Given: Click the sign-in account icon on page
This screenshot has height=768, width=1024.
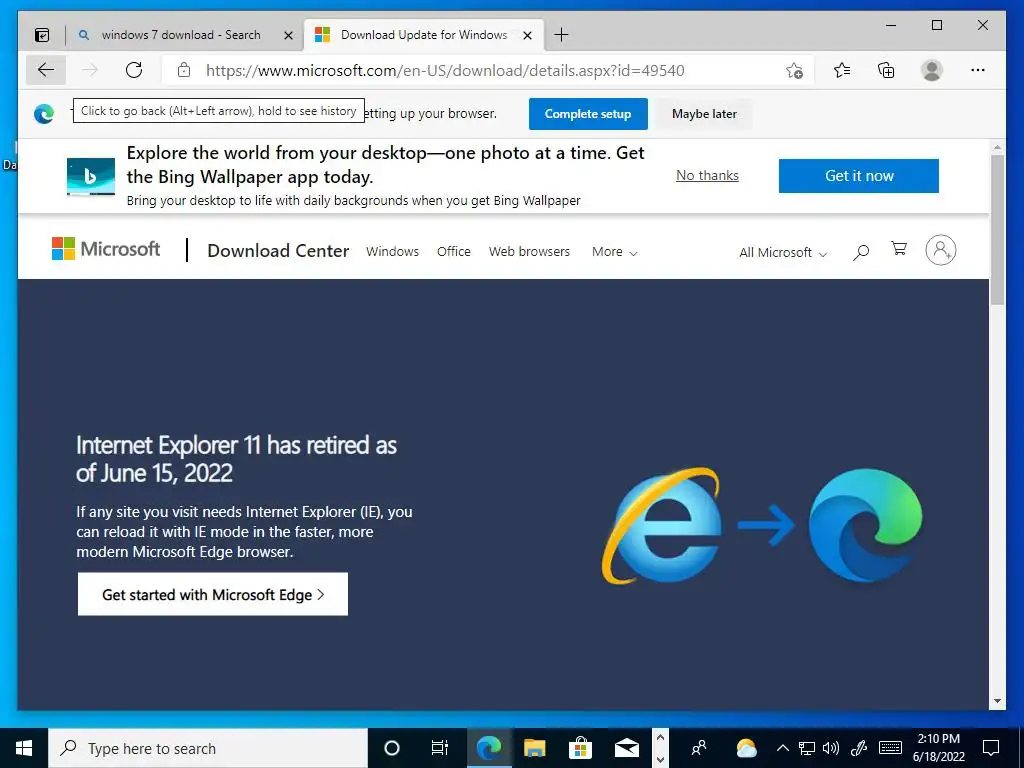Looking at the screenshot, I should click(x=940, y=249).
